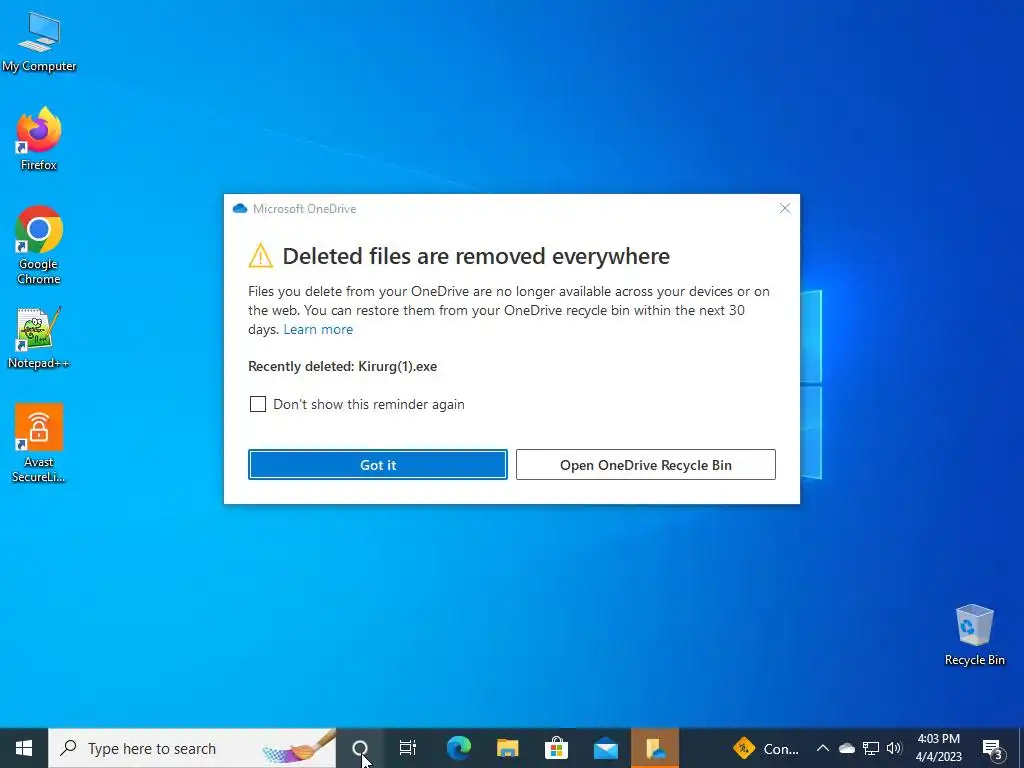Open the Windows Start menu
1024x768 pixels.
coord(24,748)
